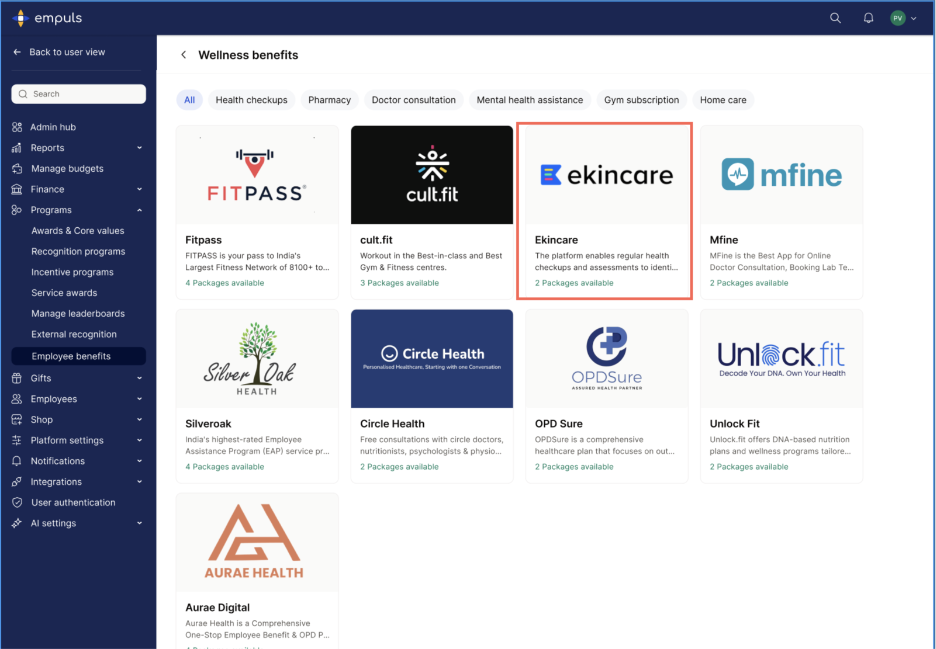Click the AI settings sparkle icon
936x649 pixels.
[17, 523]
